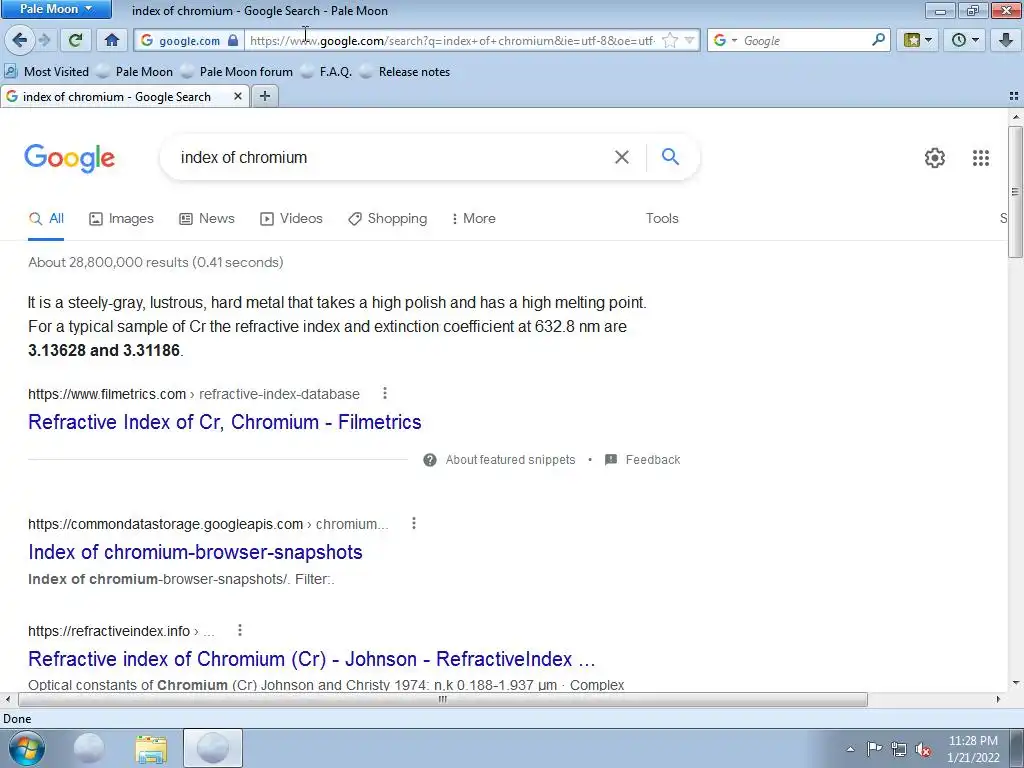Open the Release notes bookmark
The image size is (1024, 768).
405,72
